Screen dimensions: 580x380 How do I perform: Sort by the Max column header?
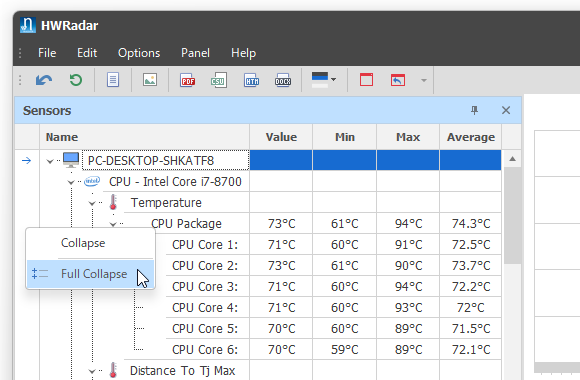(x=408, y=137)
